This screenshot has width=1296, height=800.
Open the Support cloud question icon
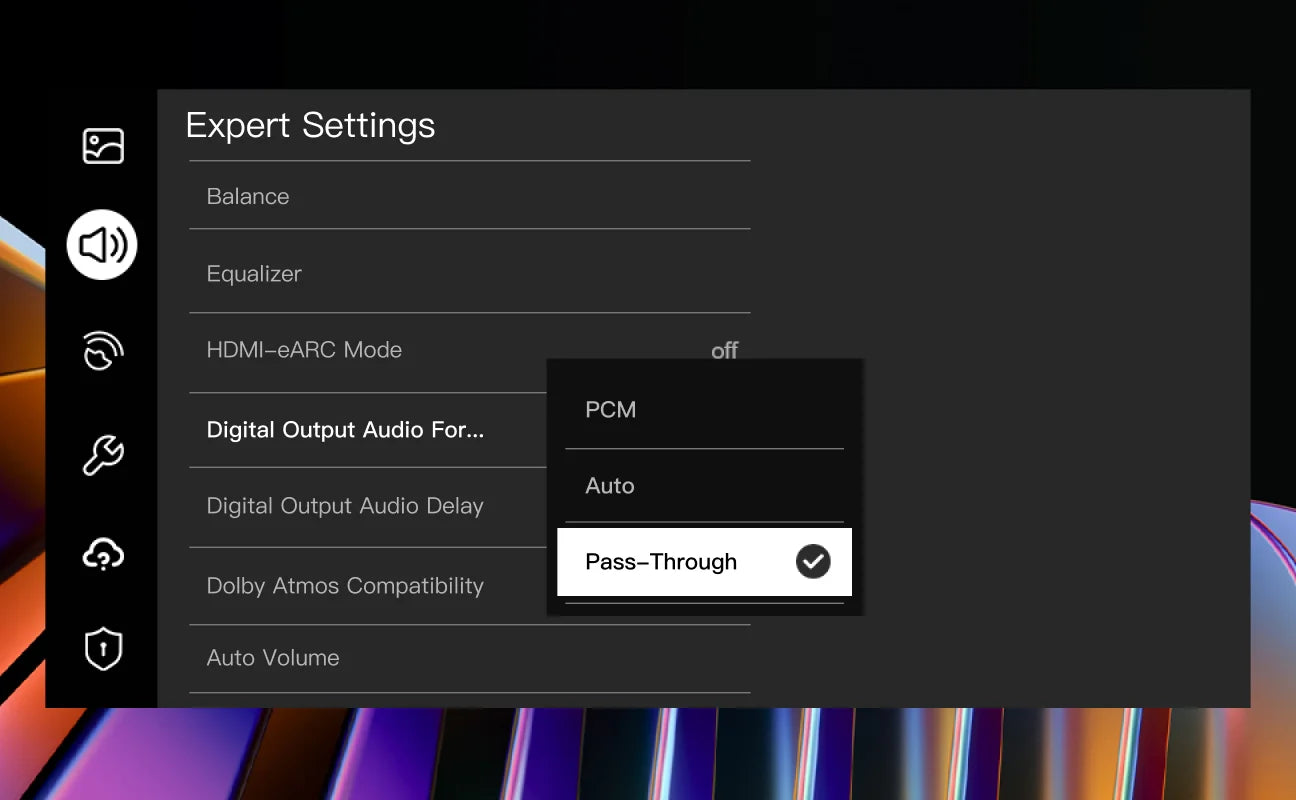click(x=102, y=554)
